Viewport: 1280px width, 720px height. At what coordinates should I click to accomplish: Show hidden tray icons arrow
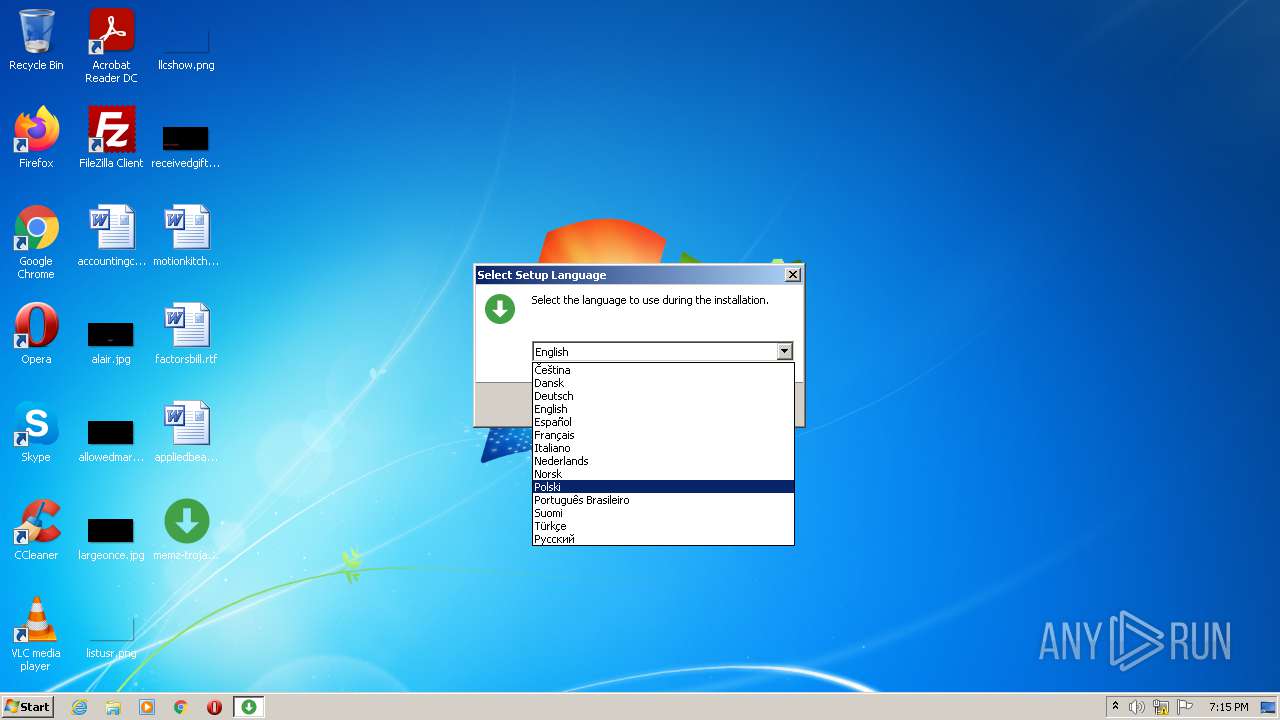pos(1115,707)
